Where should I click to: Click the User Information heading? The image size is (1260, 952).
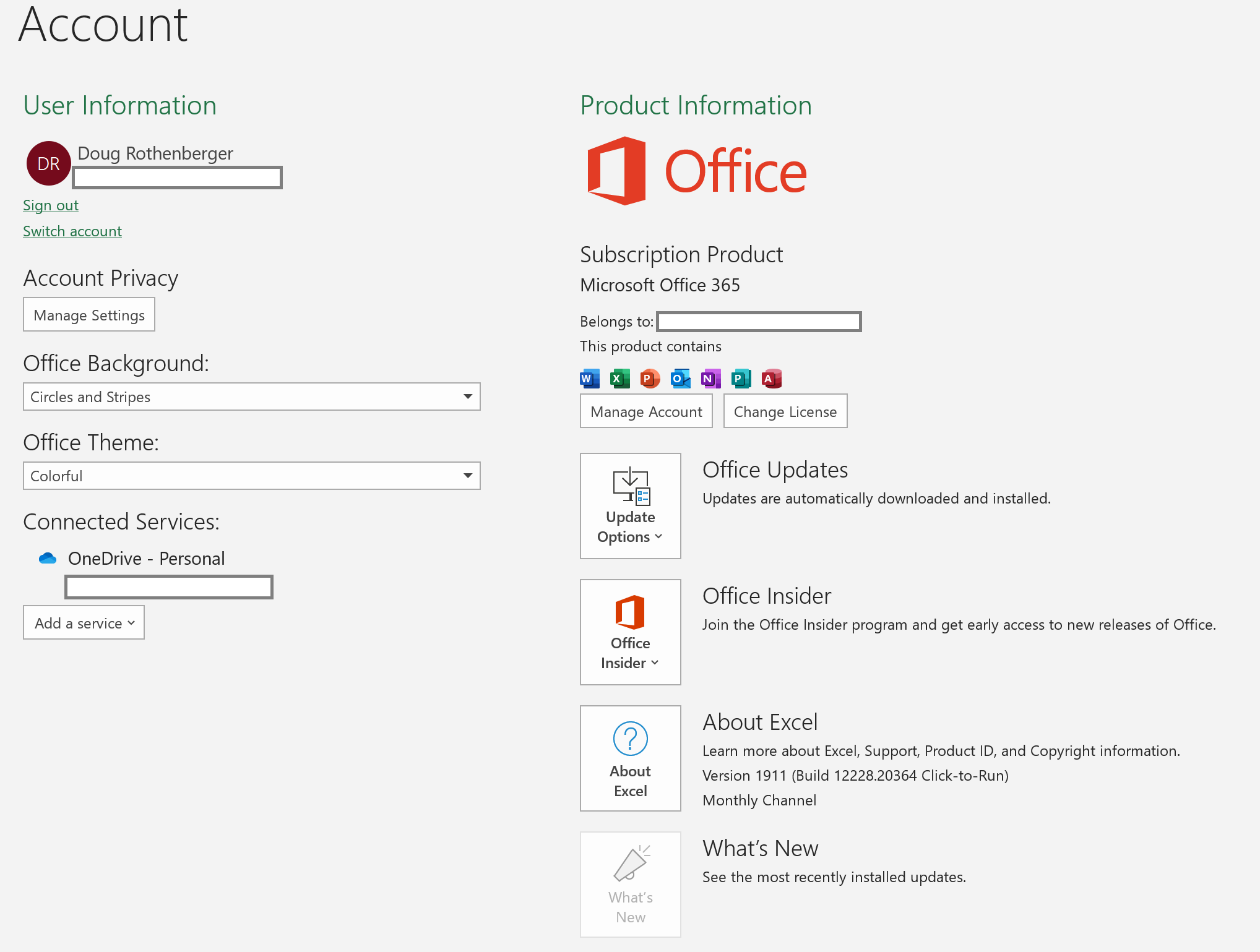click(x=119, y=105)
